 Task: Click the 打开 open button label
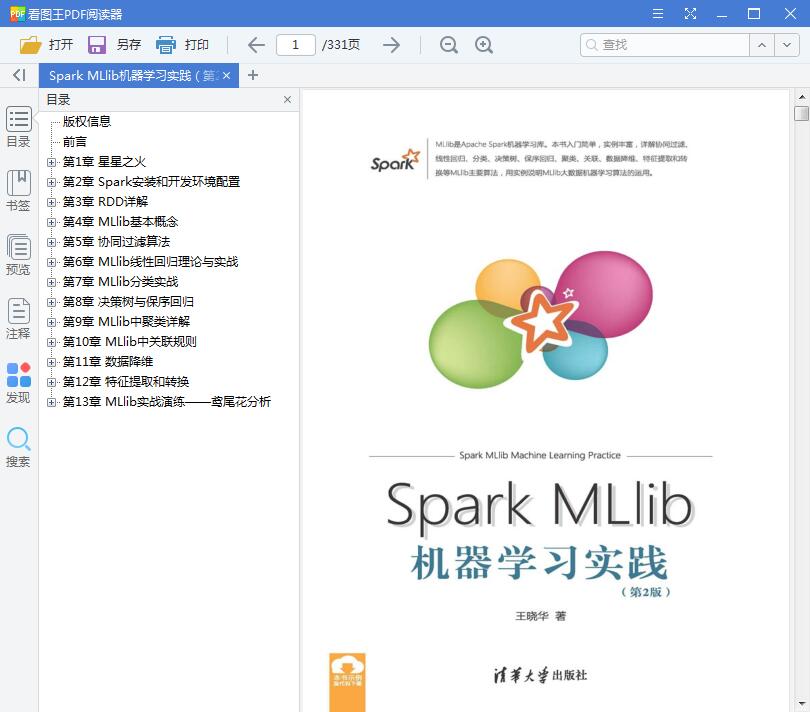61,45
